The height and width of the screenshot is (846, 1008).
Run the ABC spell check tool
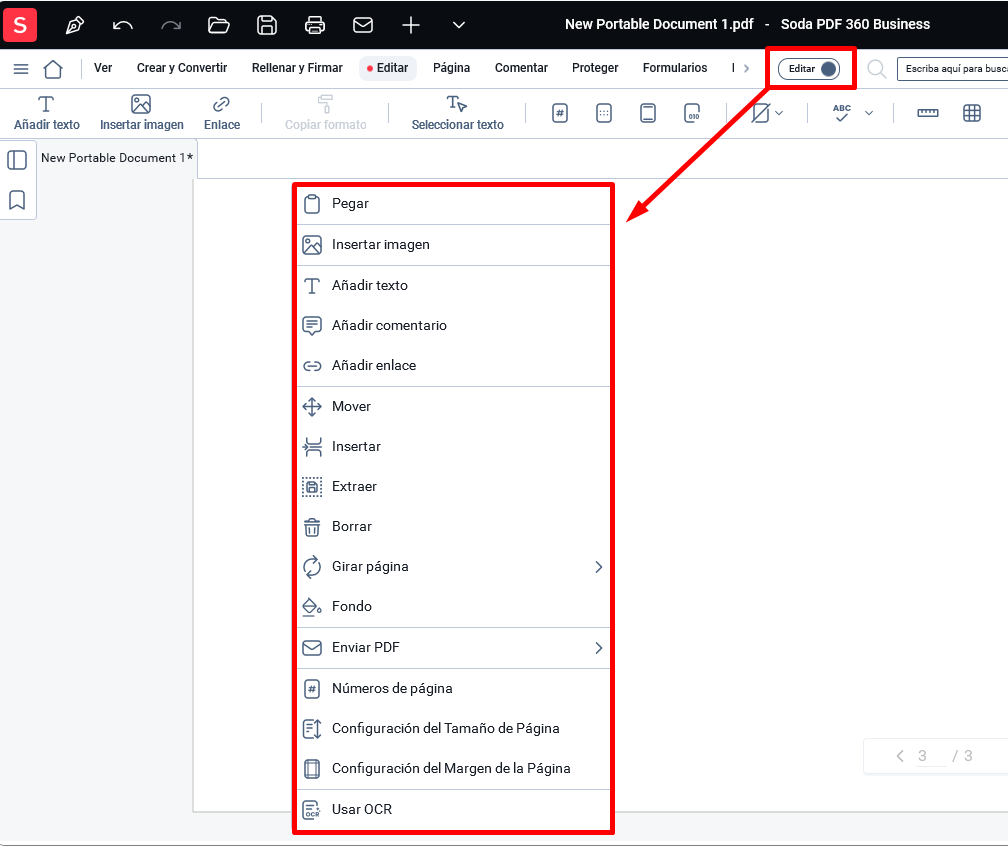pyautogui.click(x=842, y=113)
